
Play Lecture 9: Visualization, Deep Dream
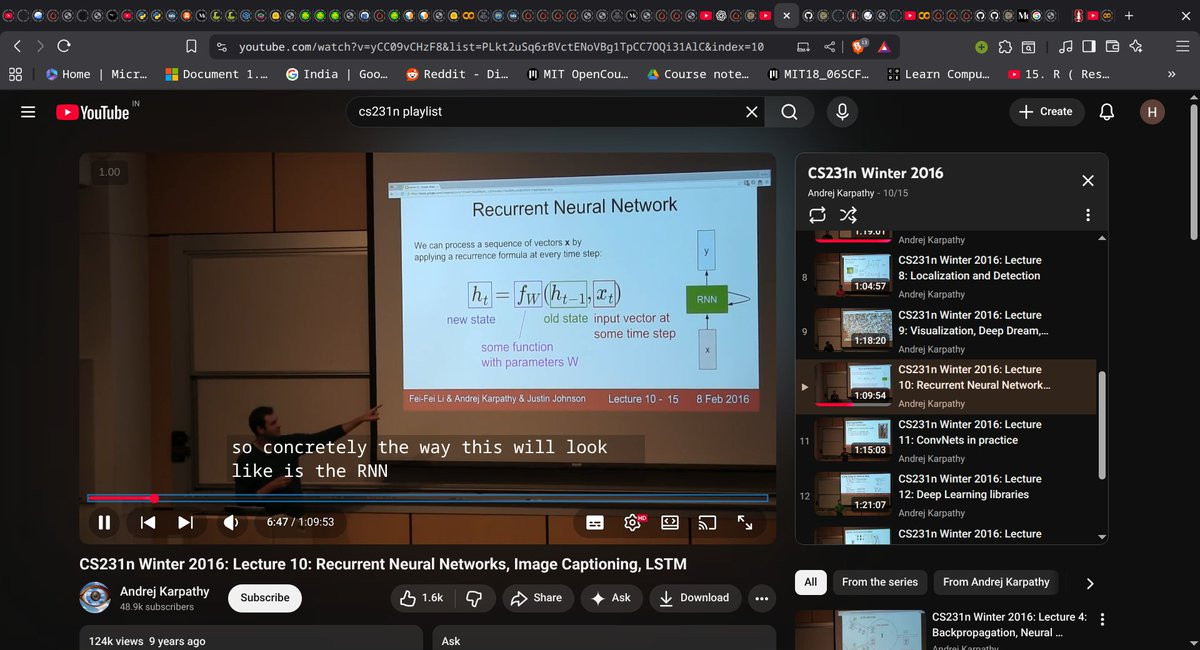tap(946, 330)
